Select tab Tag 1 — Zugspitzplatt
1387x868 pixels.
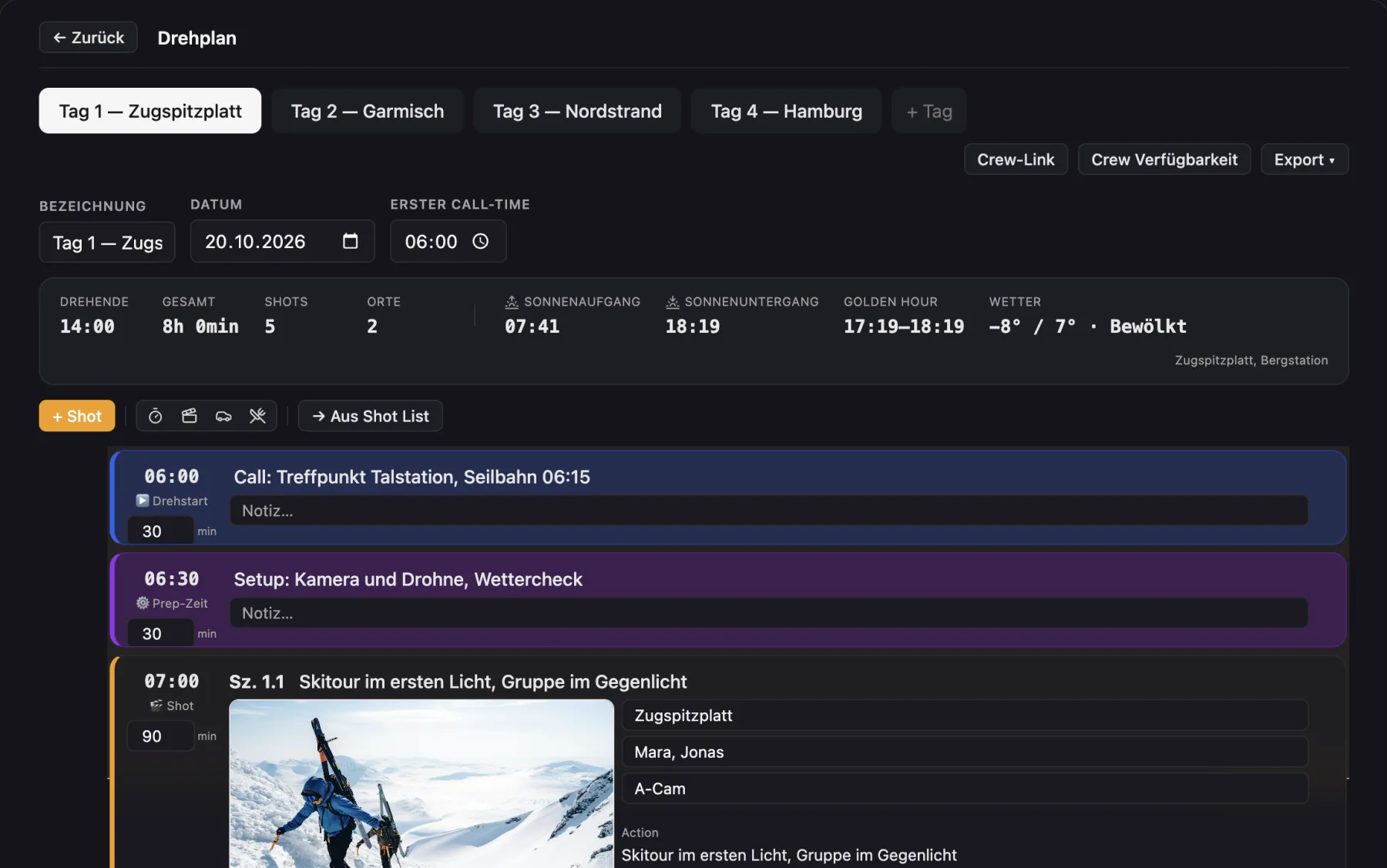(150, 111)
